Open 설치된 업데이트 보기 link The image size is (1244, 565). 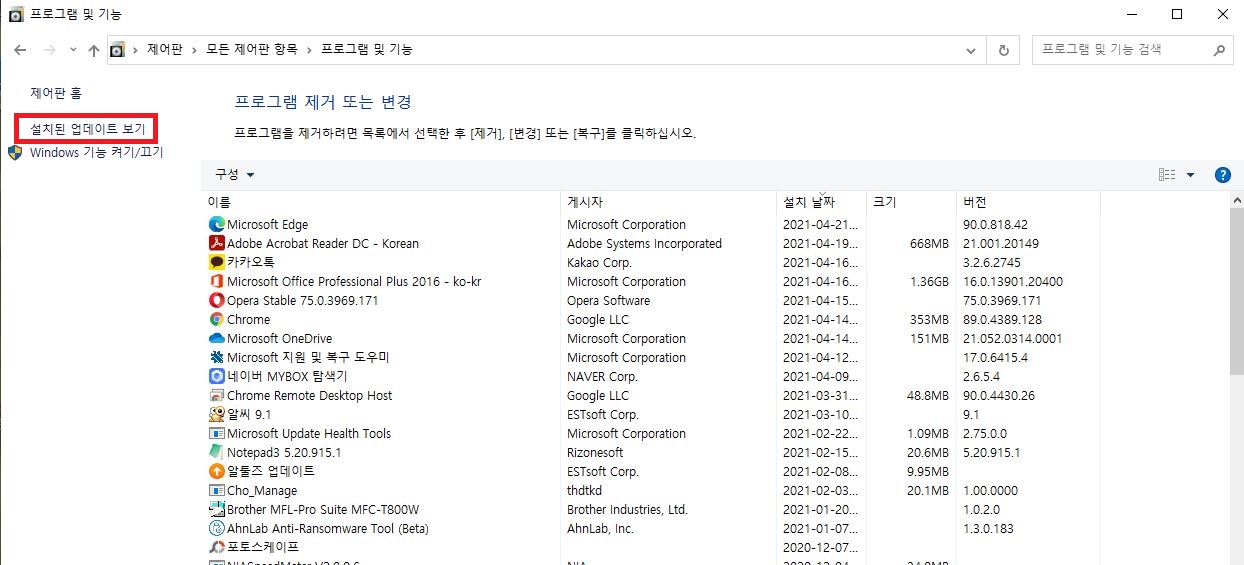click(x=88, y=129)
